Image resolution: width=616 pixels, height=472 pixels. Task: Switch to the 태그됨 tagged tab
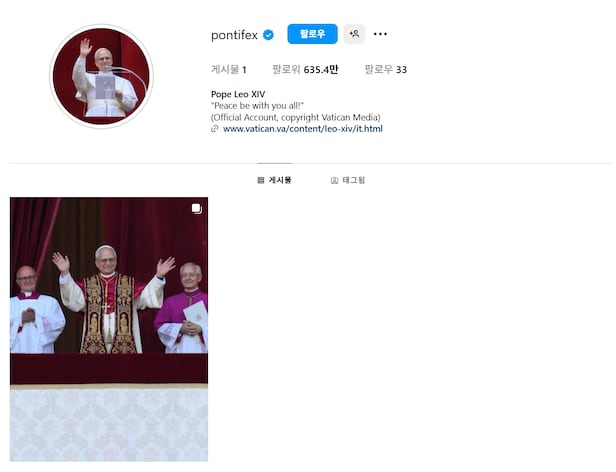tap(348, 180)
